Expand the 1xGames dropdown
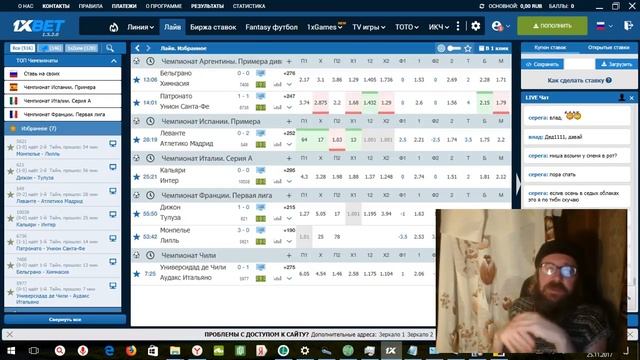 tap(324, 27)
